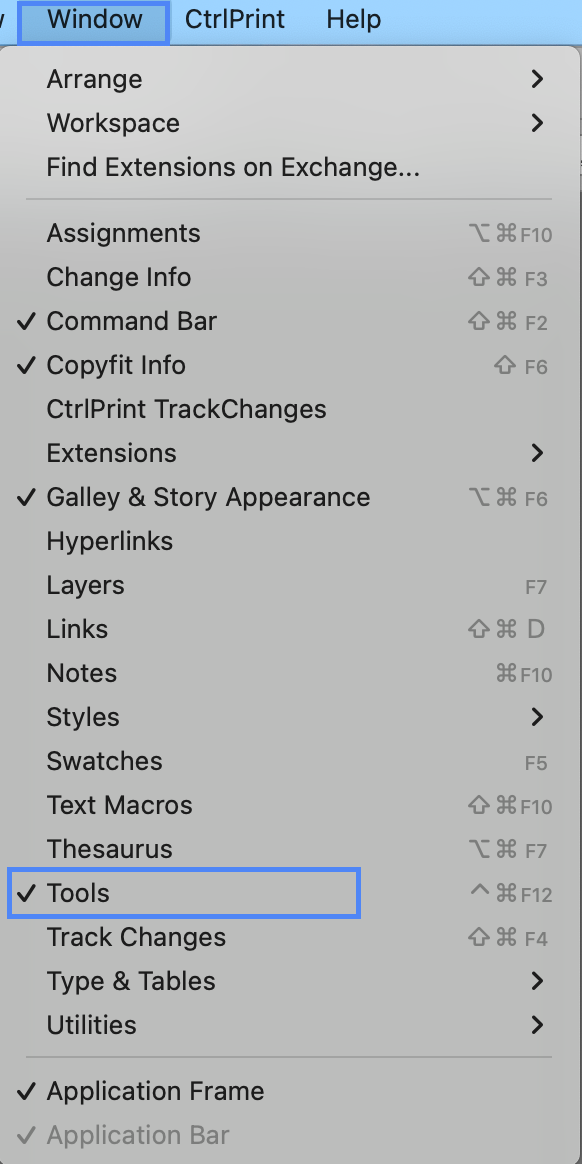
Task: Select CtrlPrint TrackChanges entry
Action: [290, 409]
